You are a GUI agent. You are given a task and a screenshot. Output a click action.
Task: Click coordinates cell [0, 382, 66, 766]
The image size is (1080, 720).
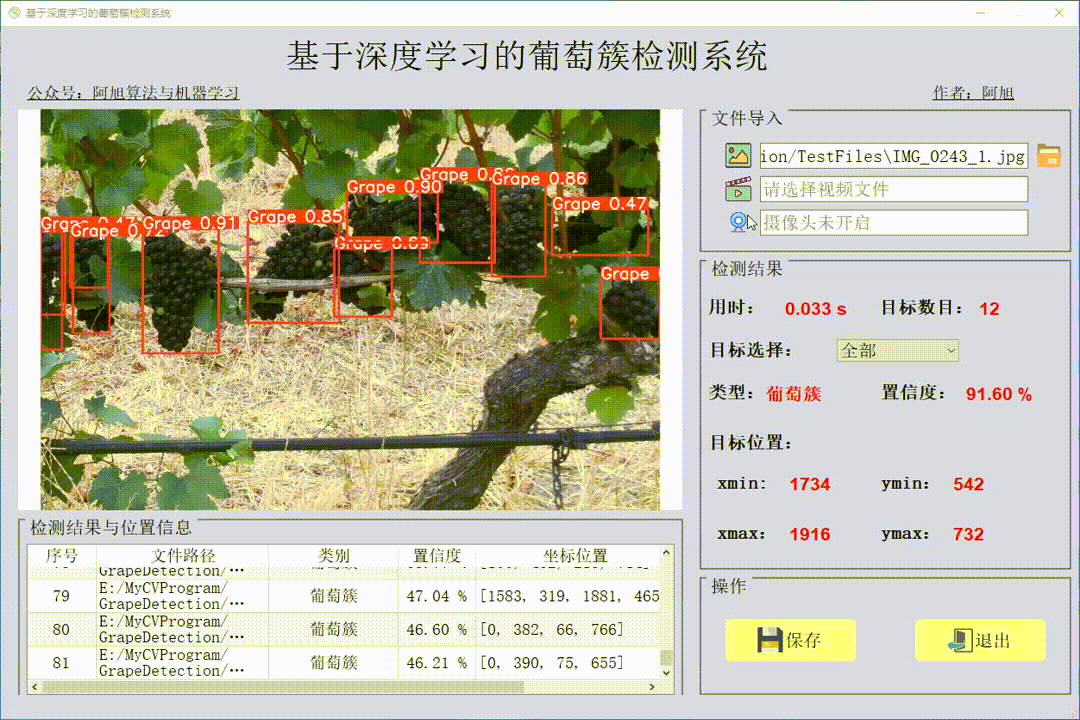coord(568,630)
